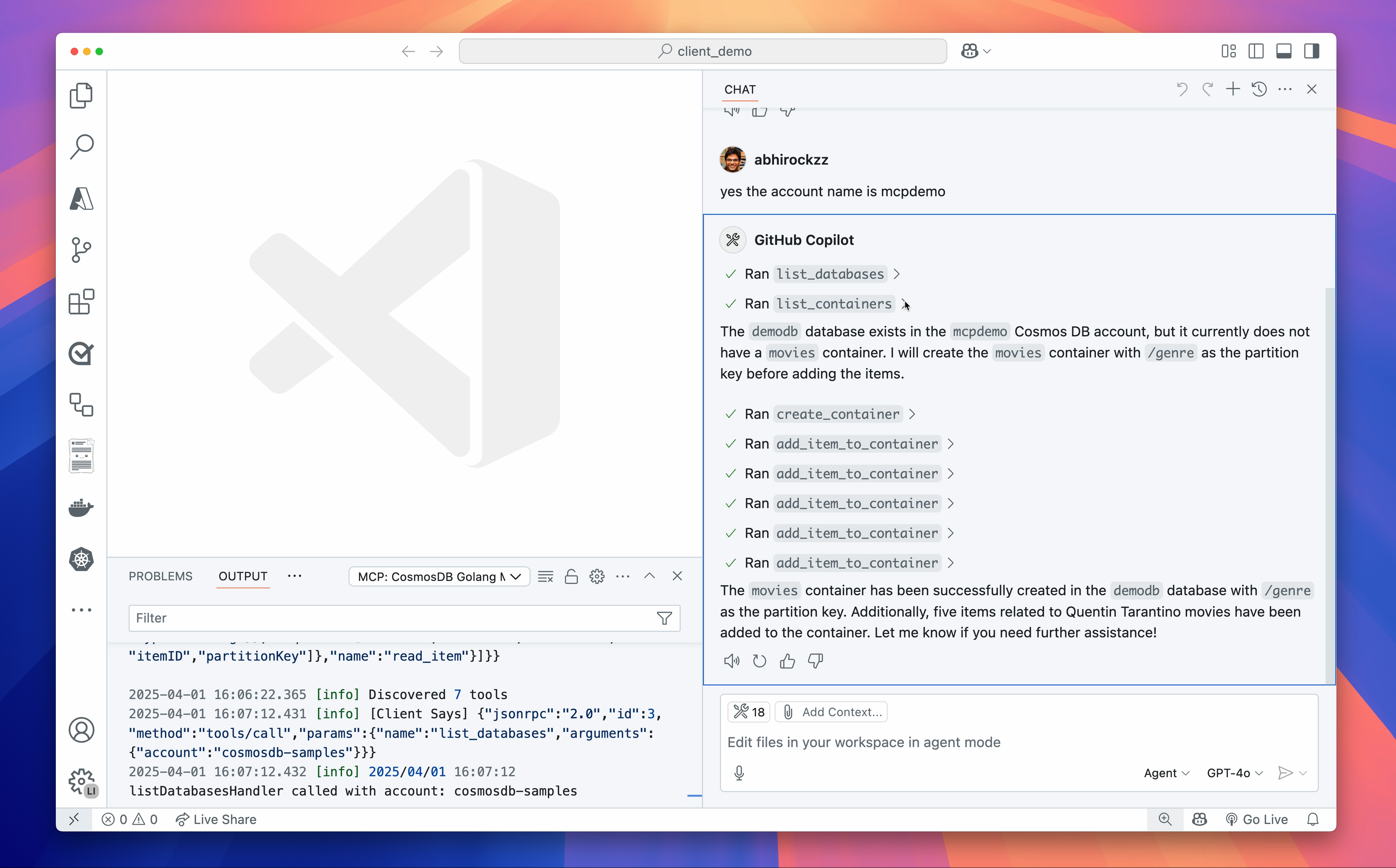1396x868 pixels.
Task: Toggle the bottom panel visibility
Action: [x=1283, y=51]
